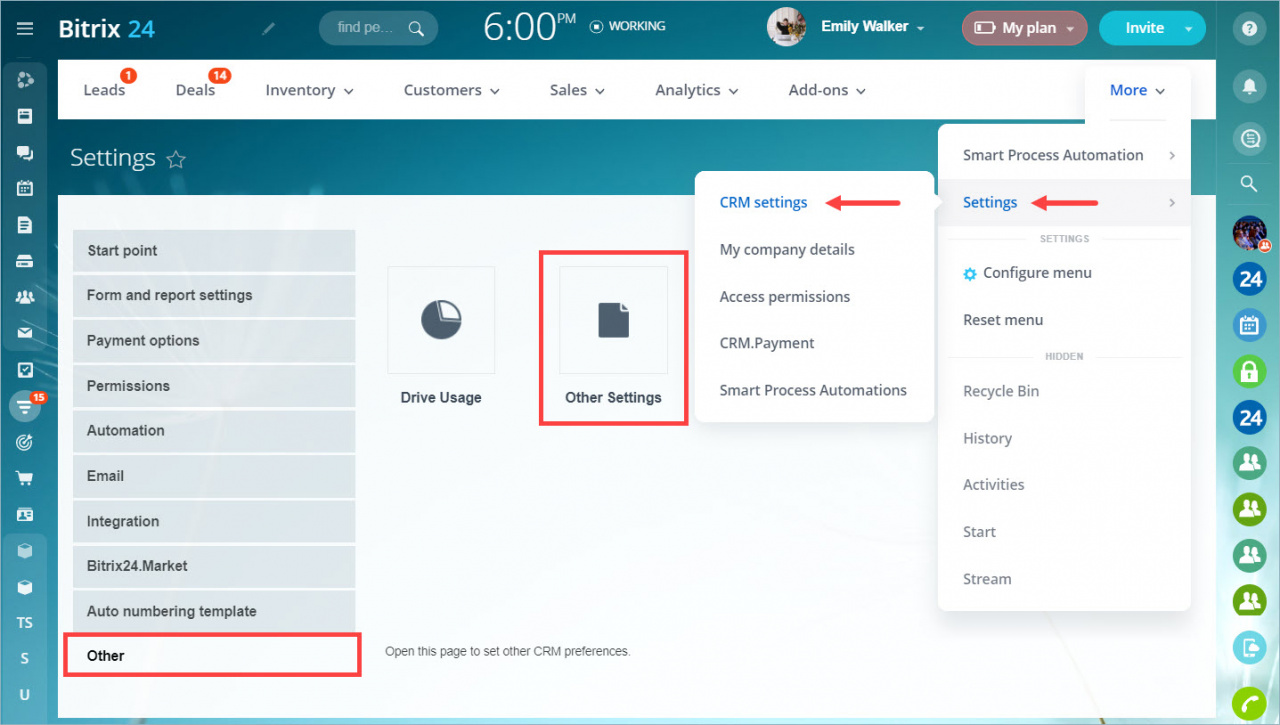Image resolution: width=1280 pixels, height=725 pixels.
Task: Open Permissions settings section
Action: point(214,386)
